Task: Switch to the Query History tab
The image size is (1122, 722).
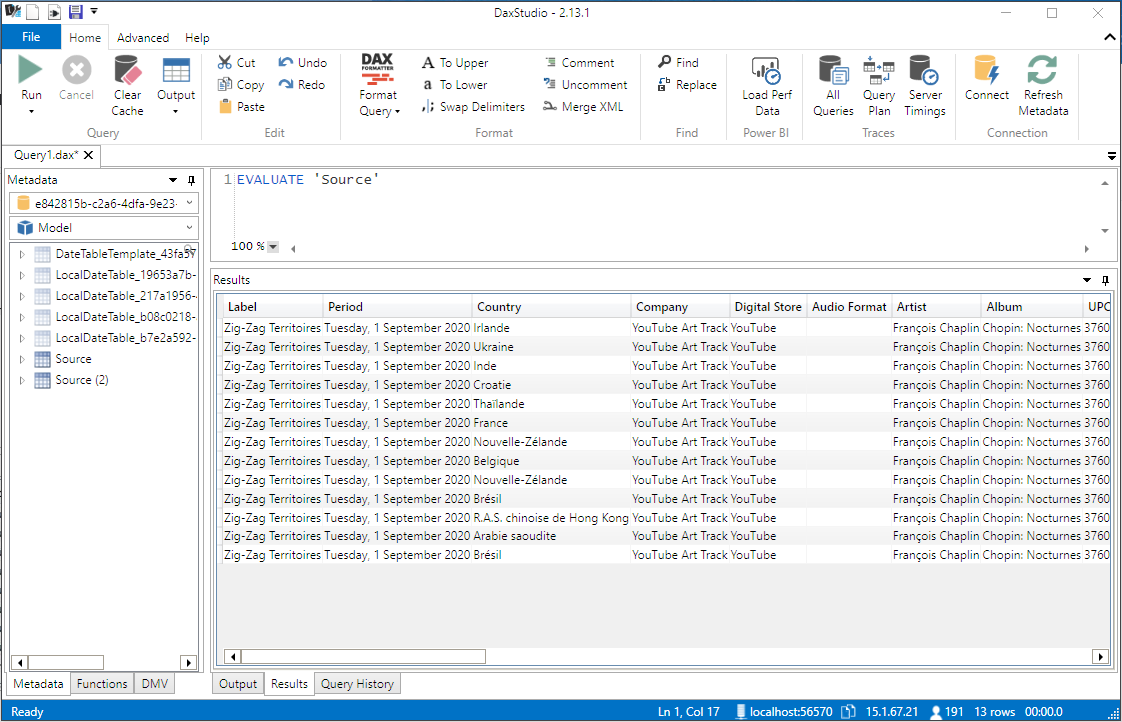Action: [x=357, y=683]
